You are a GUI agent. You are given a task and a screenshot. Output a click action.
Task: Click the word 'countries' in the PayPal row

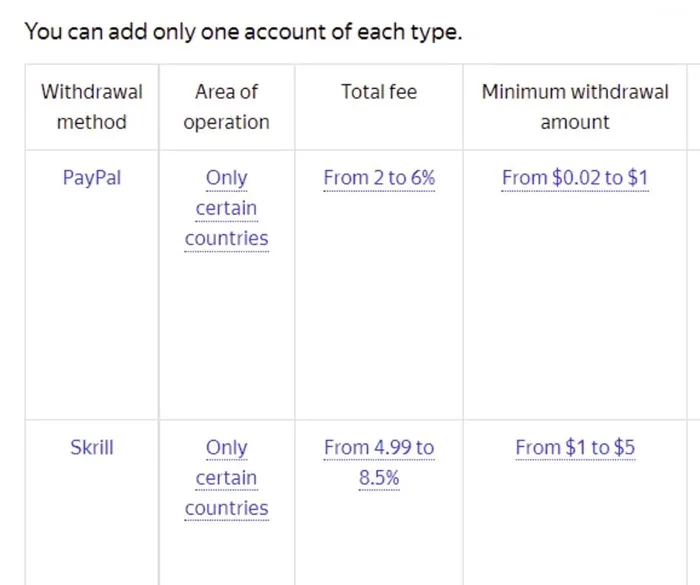coord(226,239)
